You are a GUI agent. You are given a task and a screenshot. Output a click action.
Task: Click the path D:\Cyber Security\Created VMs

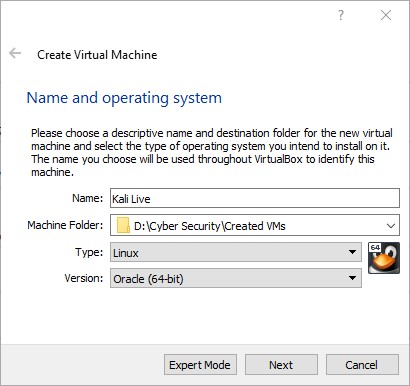click(x=210, y=226)
